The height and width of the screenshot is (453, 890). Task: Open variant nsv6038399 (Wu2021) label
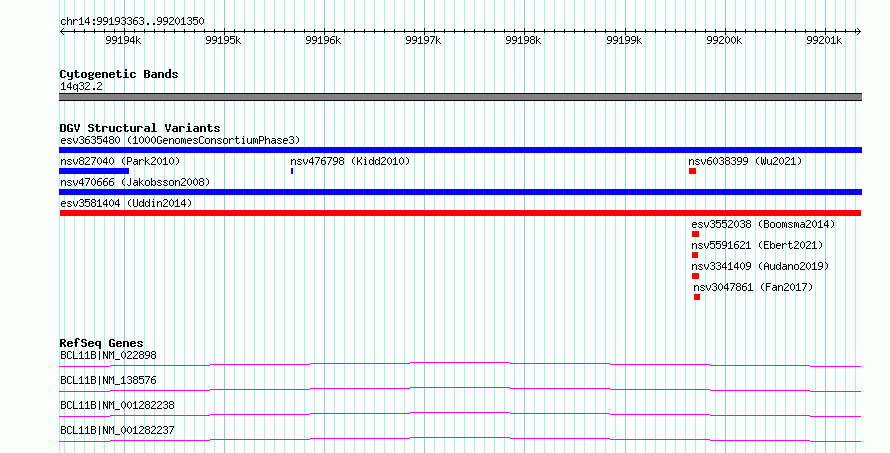[x=745, y=161]
